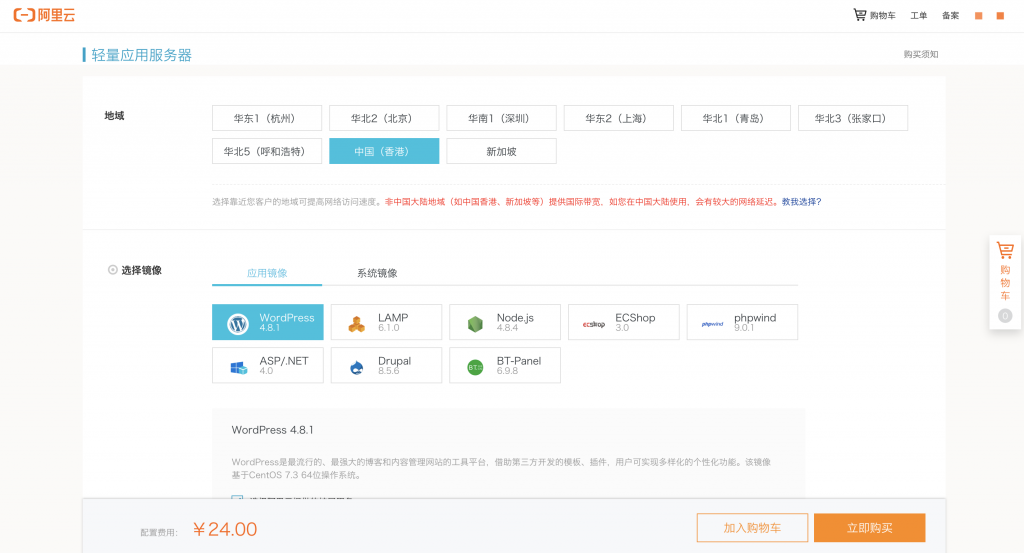Switch to 应用镜像 tab
1024x553 pixels.
[267, 273]
